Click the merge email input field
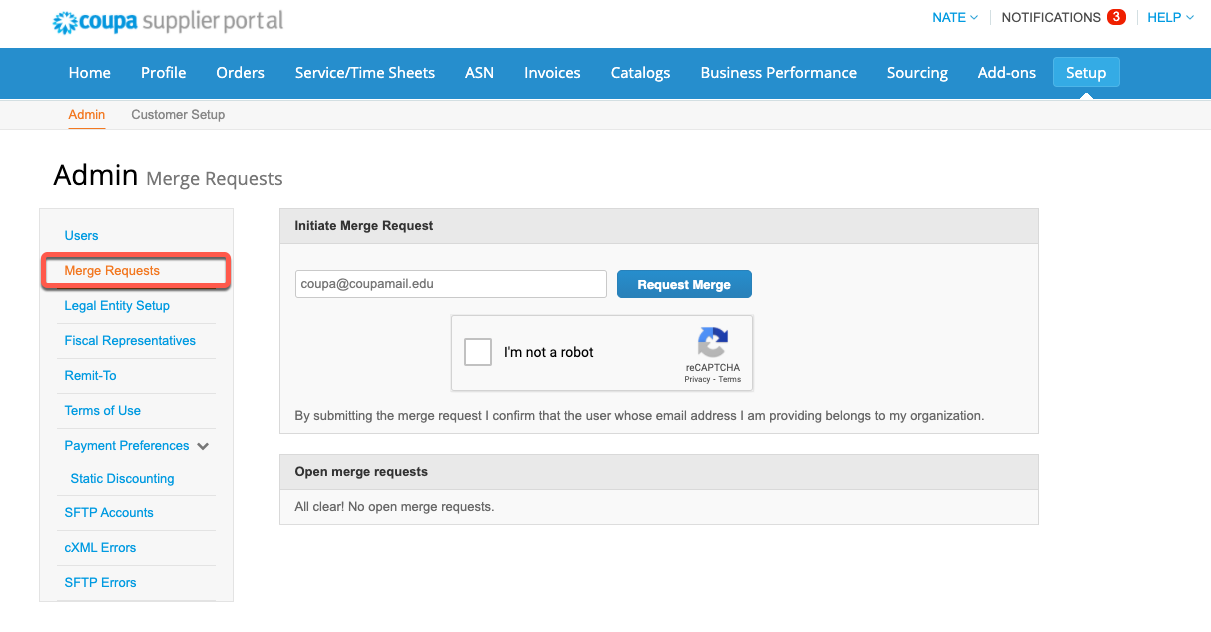The width and height of the screenshot is (1211, 632). [x=450, y=284]
